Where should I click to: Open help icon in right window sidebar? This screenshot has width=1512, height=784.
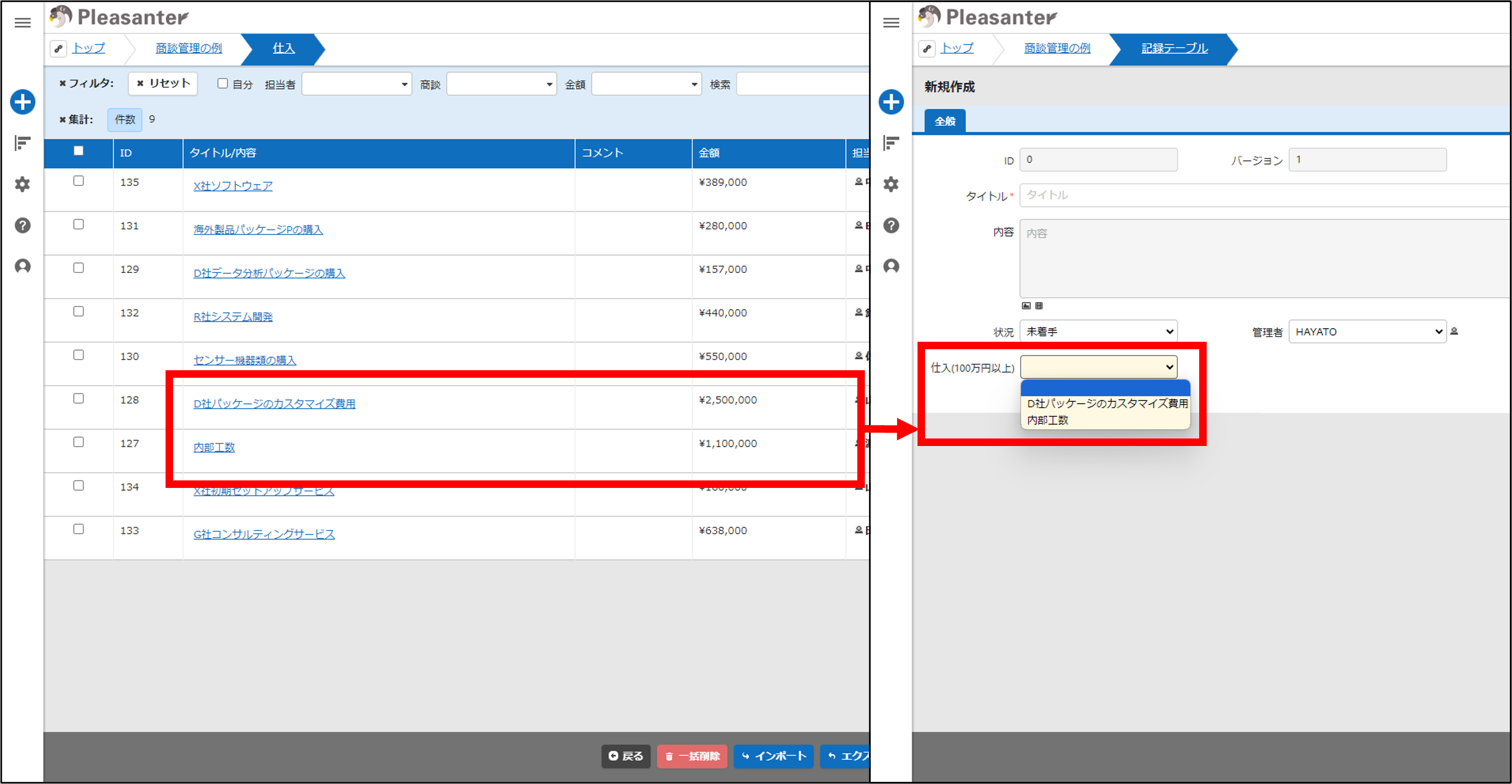tap(891, 225)
